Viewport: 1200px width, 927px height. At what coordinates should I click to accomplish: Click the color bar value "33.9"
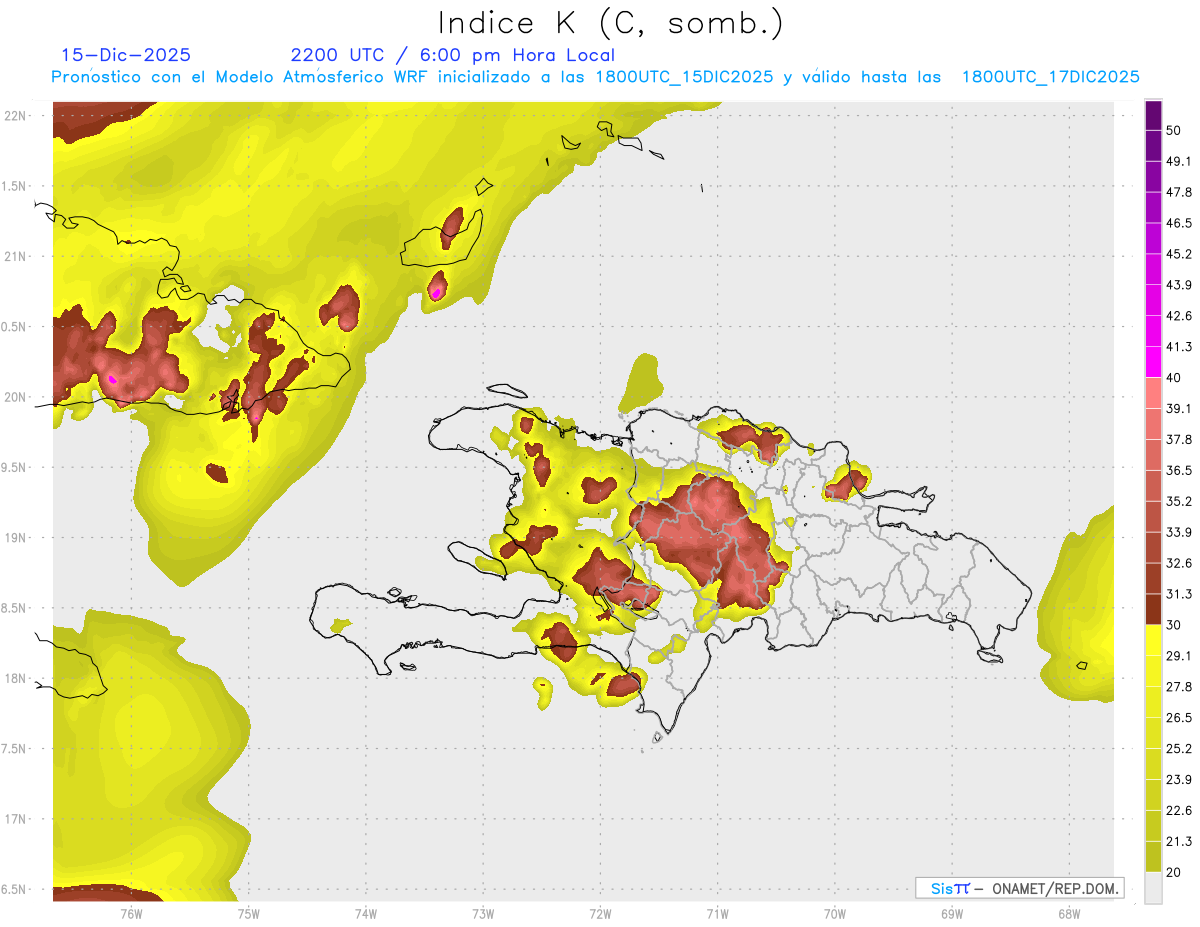coord(1179,532)
